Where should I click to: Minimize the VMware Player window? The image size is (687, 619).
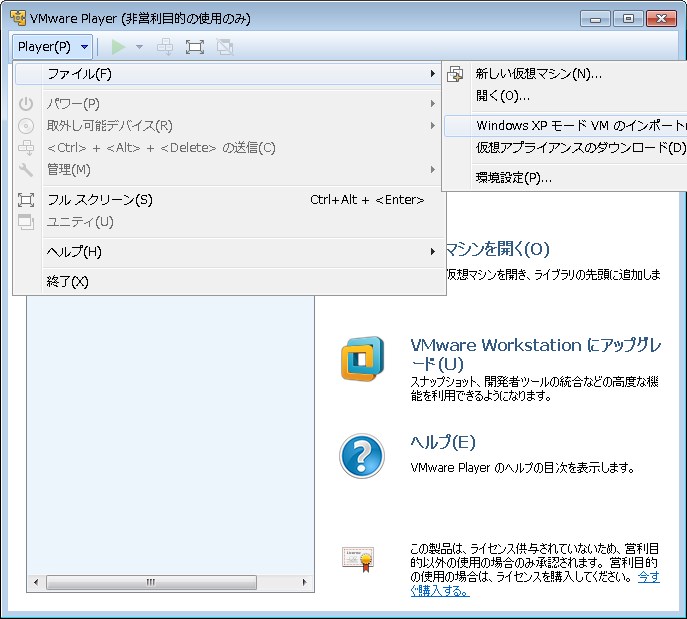tap(595, 19)
